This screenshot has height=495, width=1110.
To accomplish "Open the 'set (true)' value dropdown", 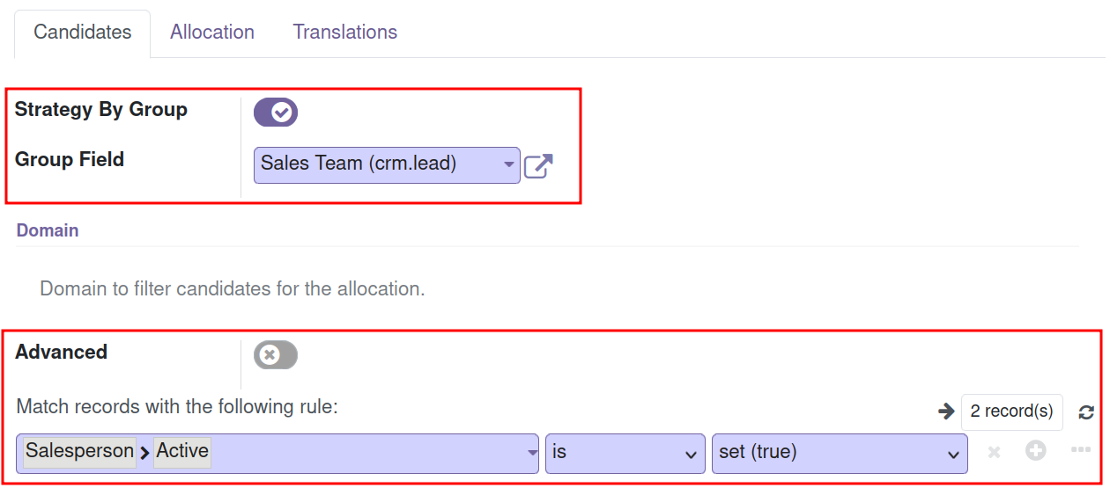I will tap(840, 454).
